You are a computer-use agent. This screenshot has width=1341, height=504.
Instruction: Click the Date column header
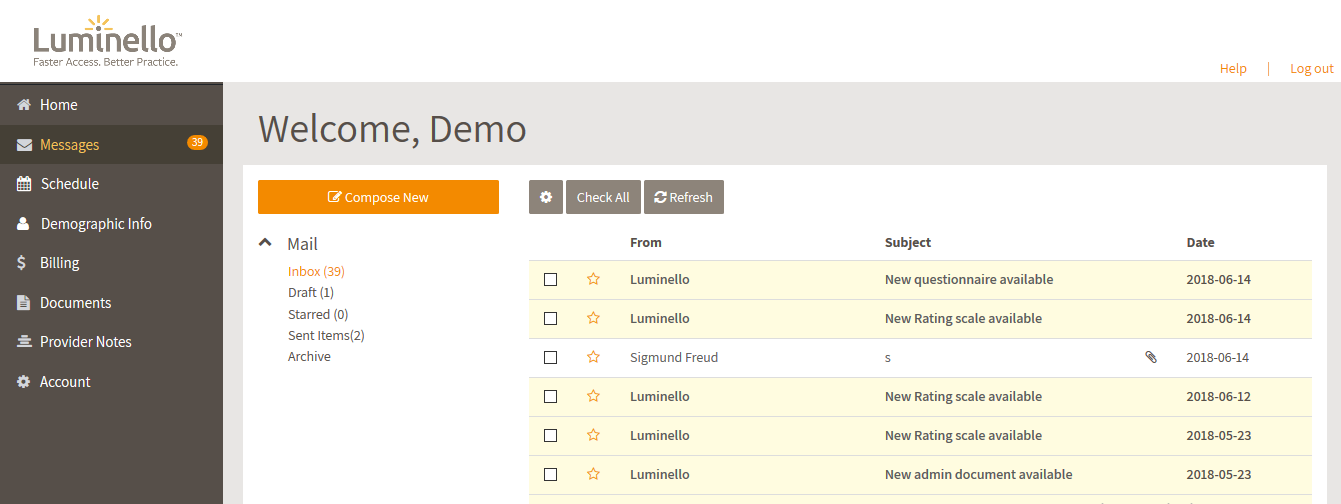pos(1201,242)
